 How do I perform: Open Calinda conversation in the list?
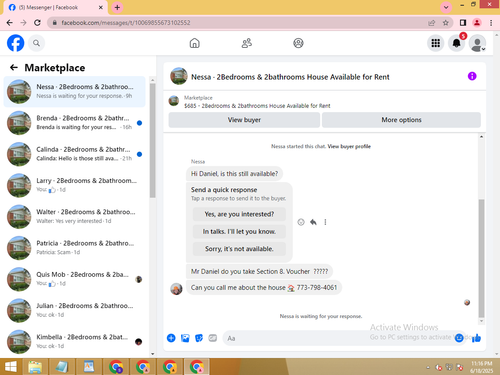pos(75,154)
